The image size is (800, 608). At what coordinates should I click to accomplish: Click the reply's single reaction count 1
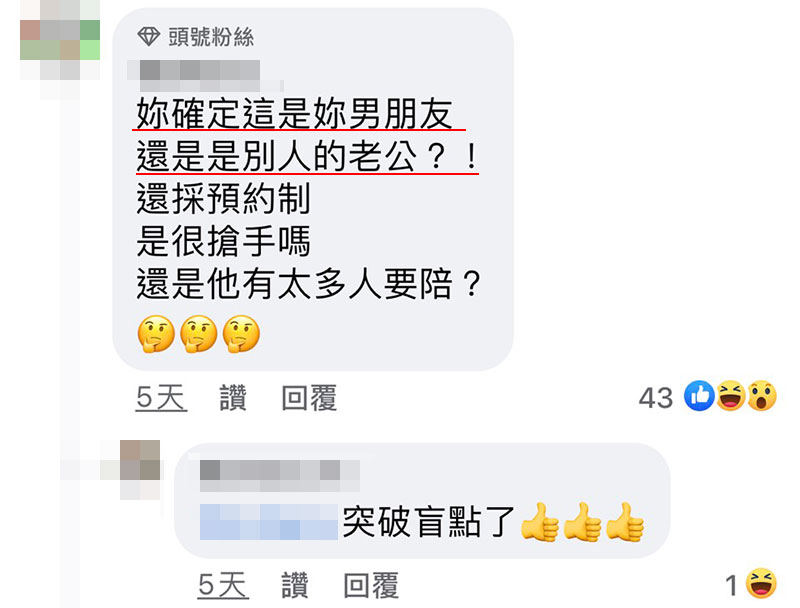pyautogui.click(x=732, y=585)
